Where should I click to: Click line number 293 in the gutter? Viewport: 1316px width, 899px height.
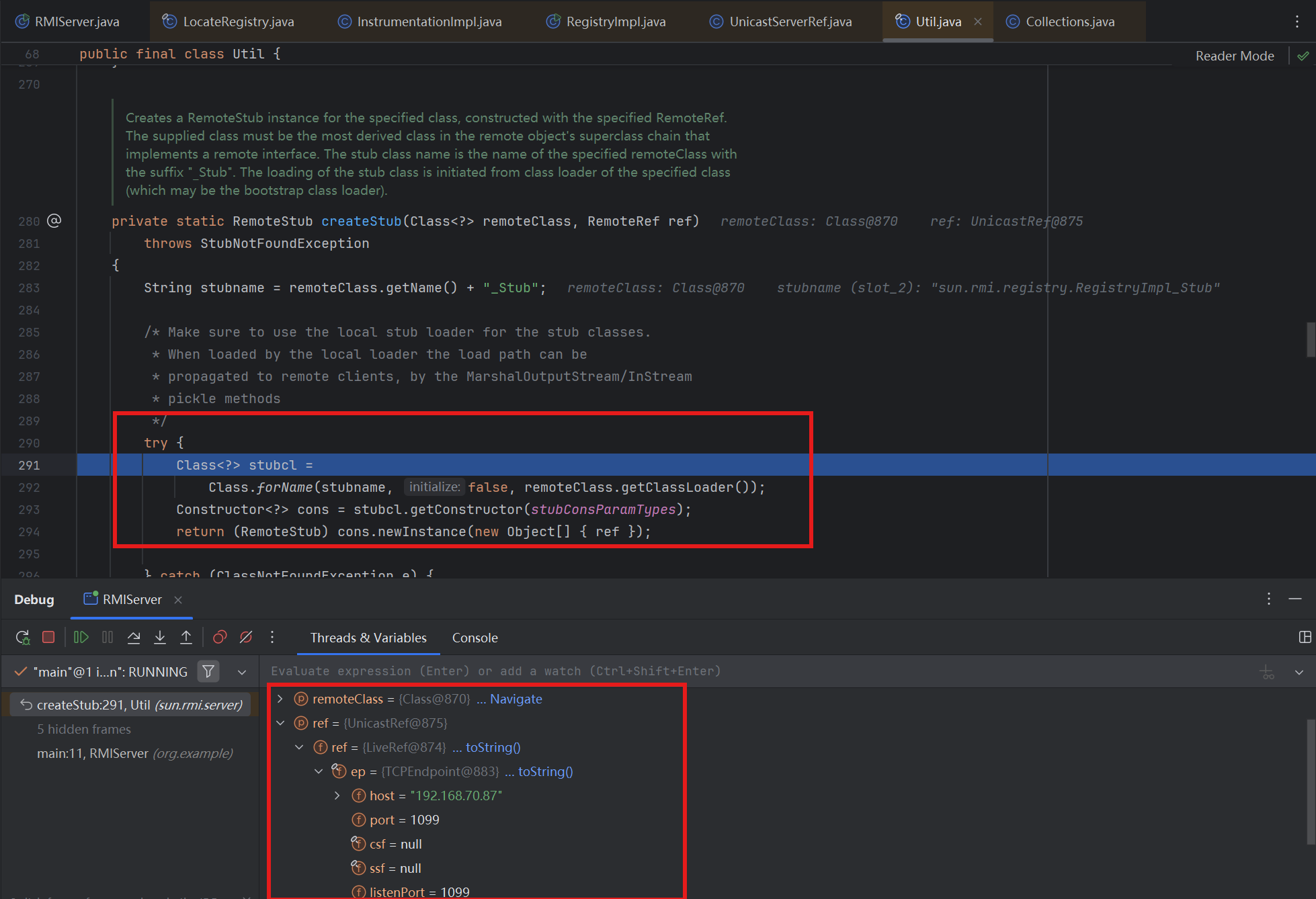(x=29, y=509)
